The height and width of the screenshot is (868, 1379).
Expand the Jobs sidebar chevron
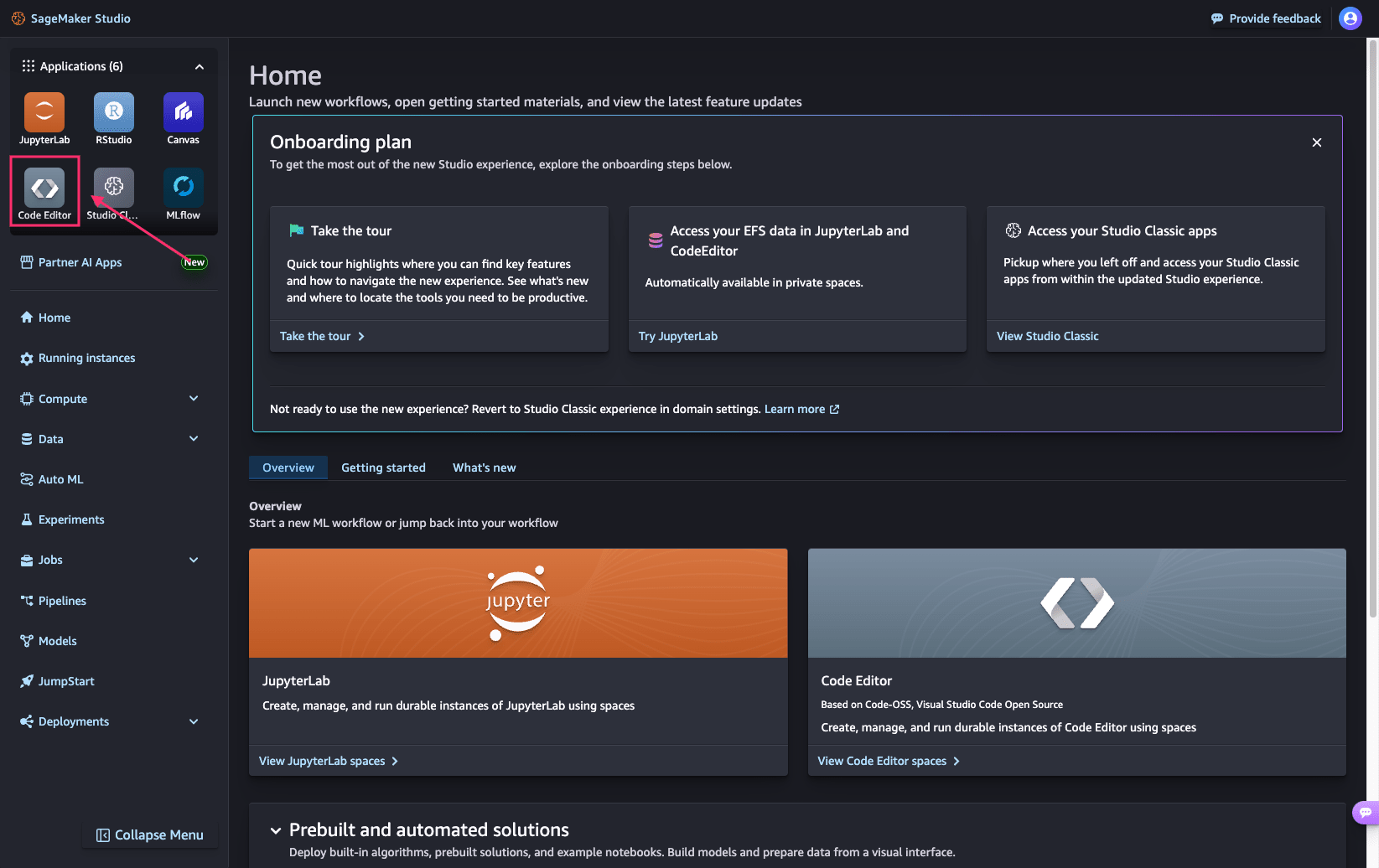[x=194, y=560]
